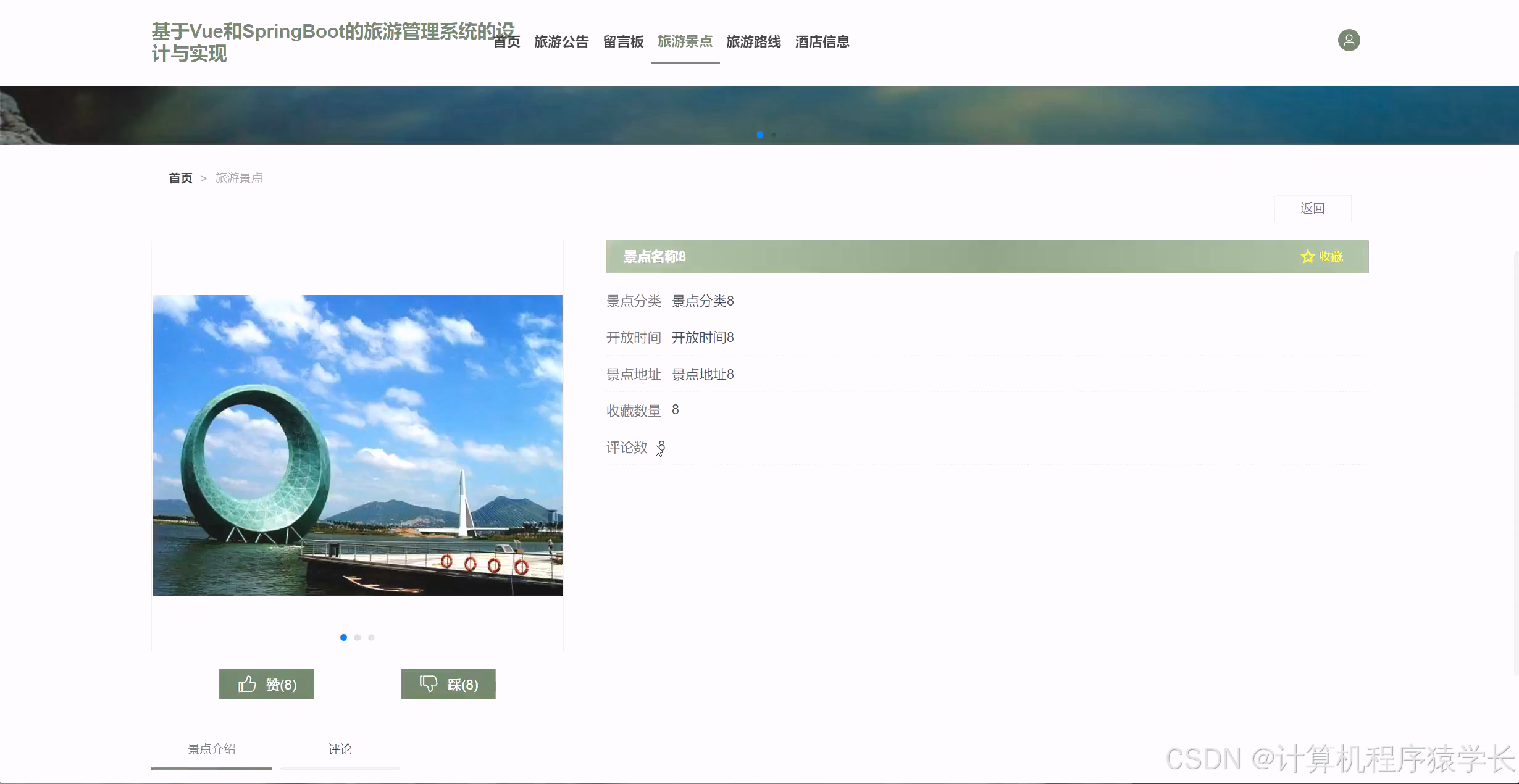Screen dimensions: 1519x784
Task: Click the 旅游景点 breadcrumb item
Action: tap(239, 178)
